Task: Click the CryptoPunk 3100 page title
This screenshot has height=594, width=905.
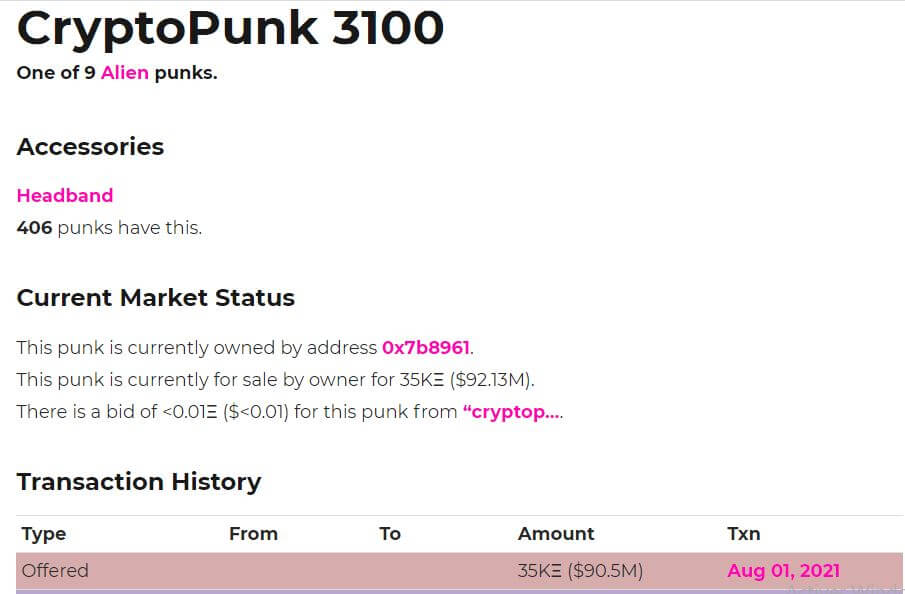Action: 229,28
